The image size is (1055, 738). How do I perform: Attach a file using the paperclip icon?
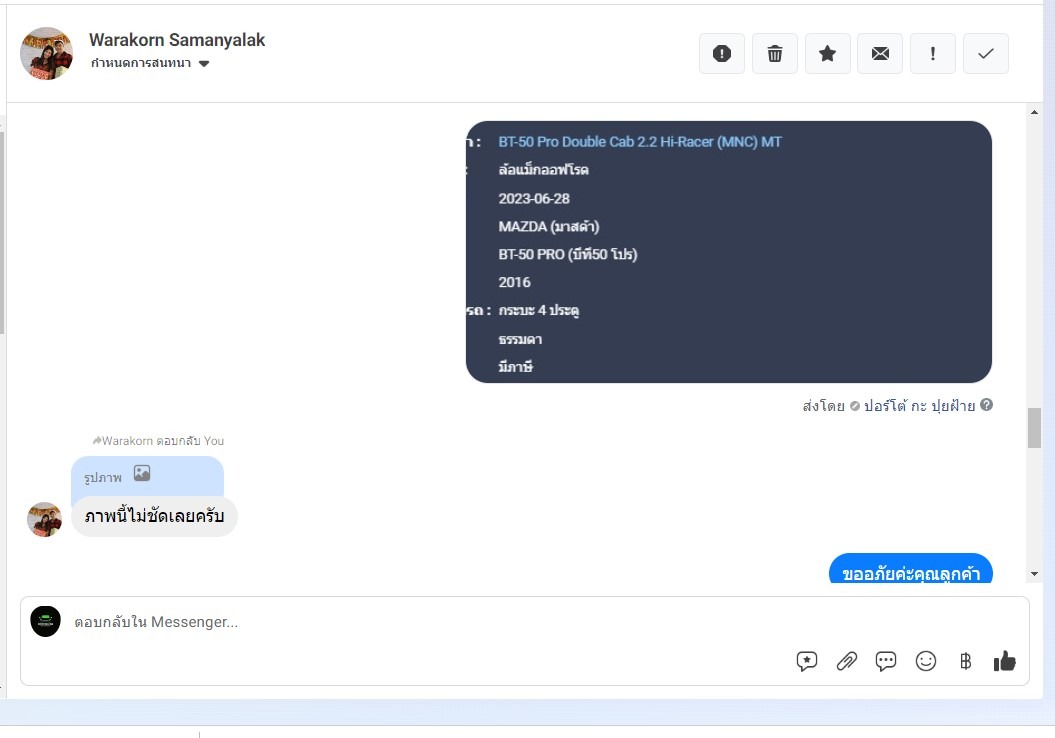846,661
